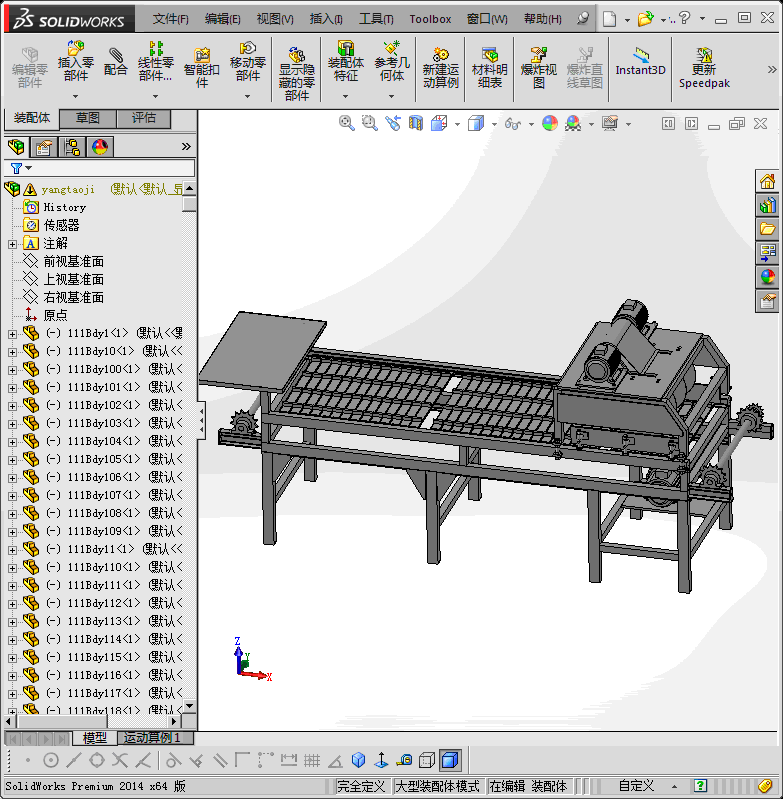Viewport: 783px width, 799px height.
Task: Click the 插入零部件 (Insert Component) icon
Action: click(75, 61)
